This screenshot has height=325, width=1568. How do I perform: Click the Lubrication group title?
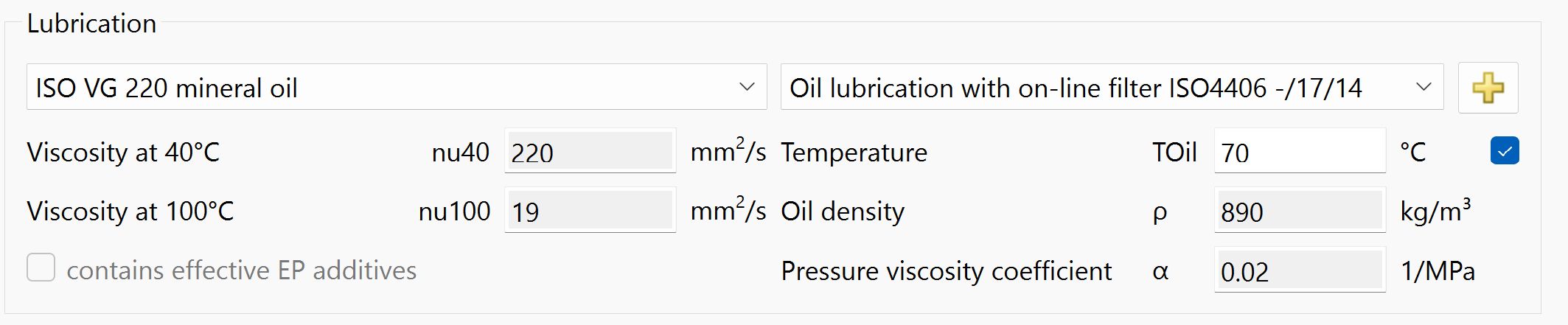(x=91, y=24)
